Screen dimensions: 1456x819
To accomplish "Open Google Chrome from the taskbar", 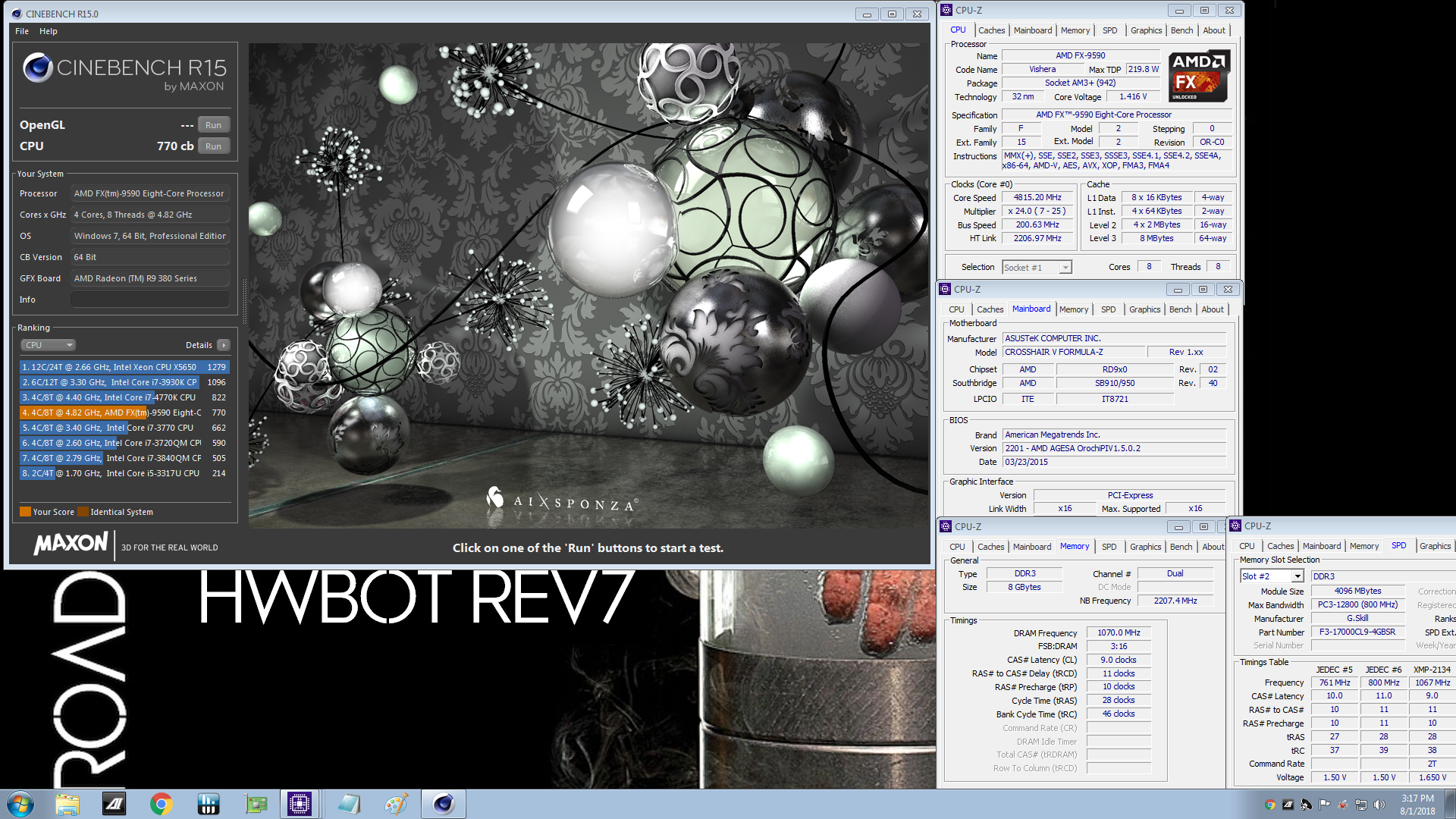I will (161, 804).
